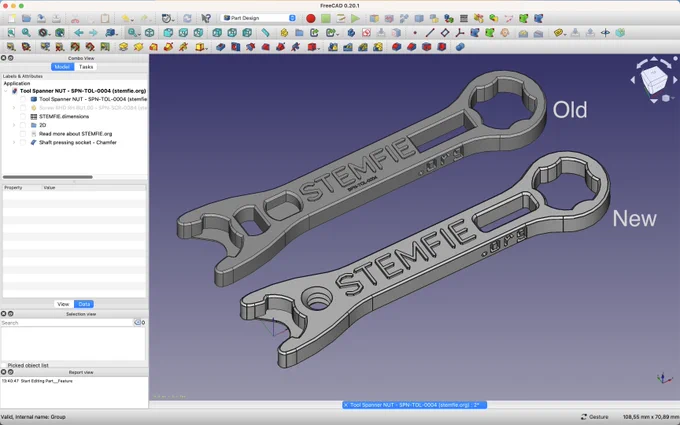This screenshot has width=680, height=425.
Task: Click the fit all zoom icon
Action: coord(11,33)
